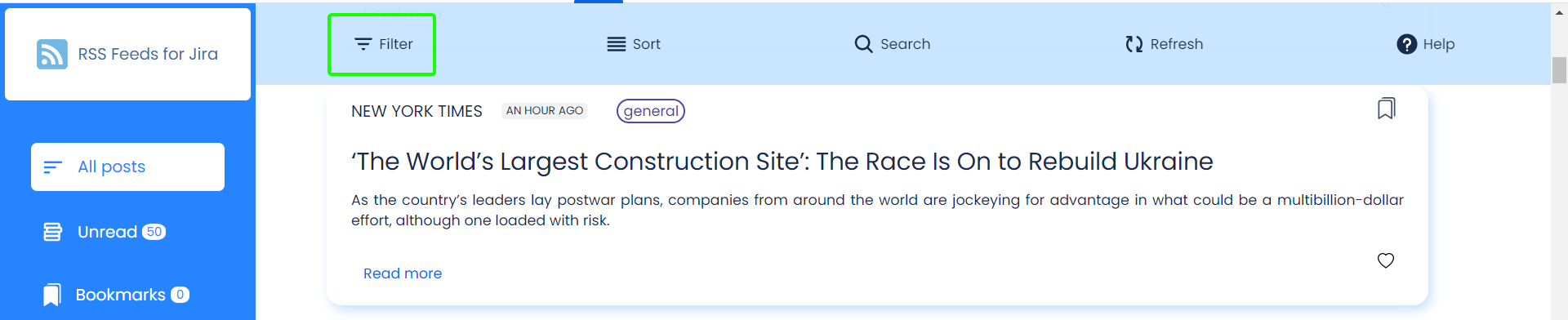
Task: Click the vertical scrollbar thumb
Action: [x=1559, y=70]
